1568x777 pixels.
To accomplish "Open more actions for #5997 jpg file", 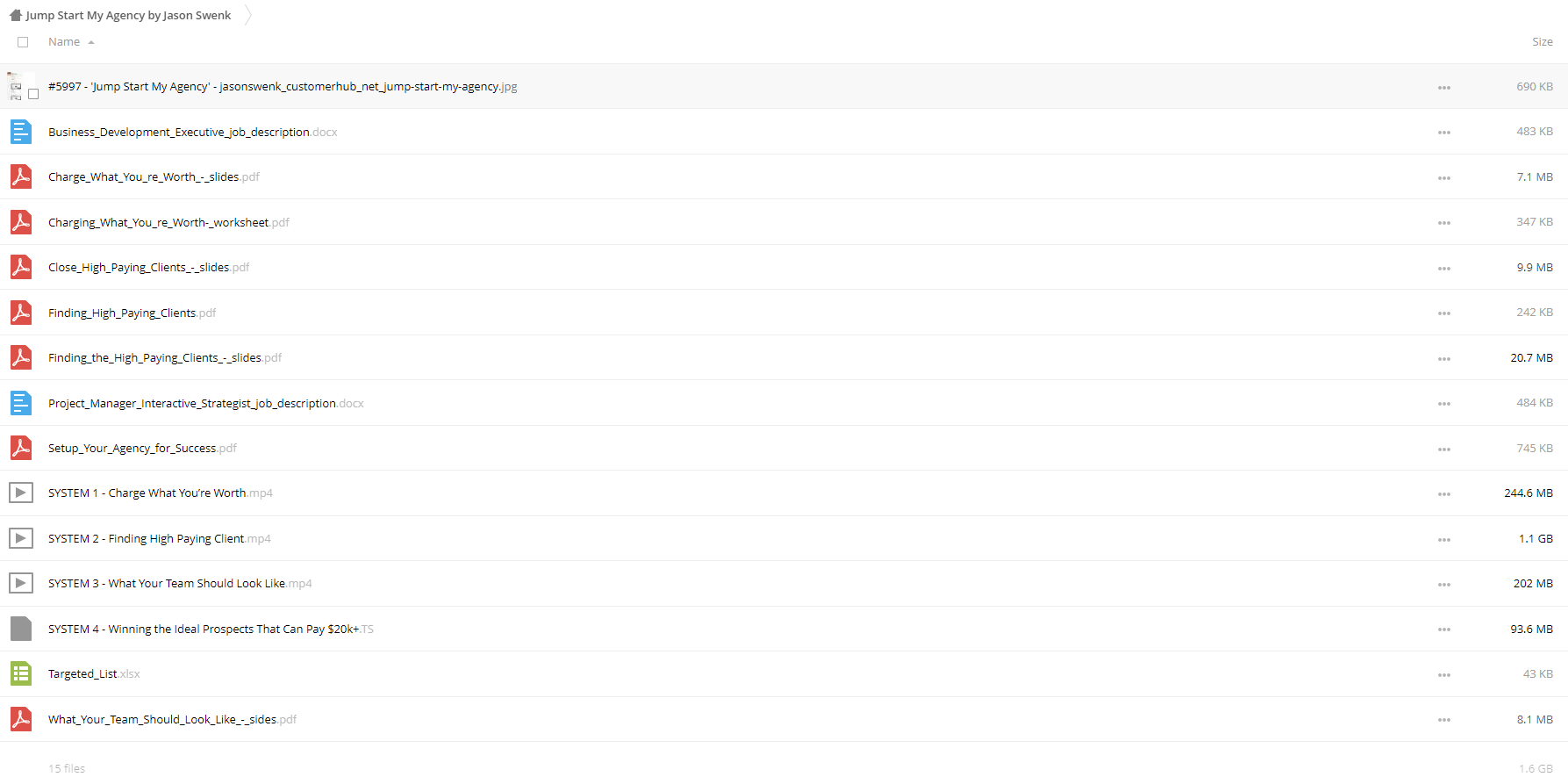I will [1443, 88].
